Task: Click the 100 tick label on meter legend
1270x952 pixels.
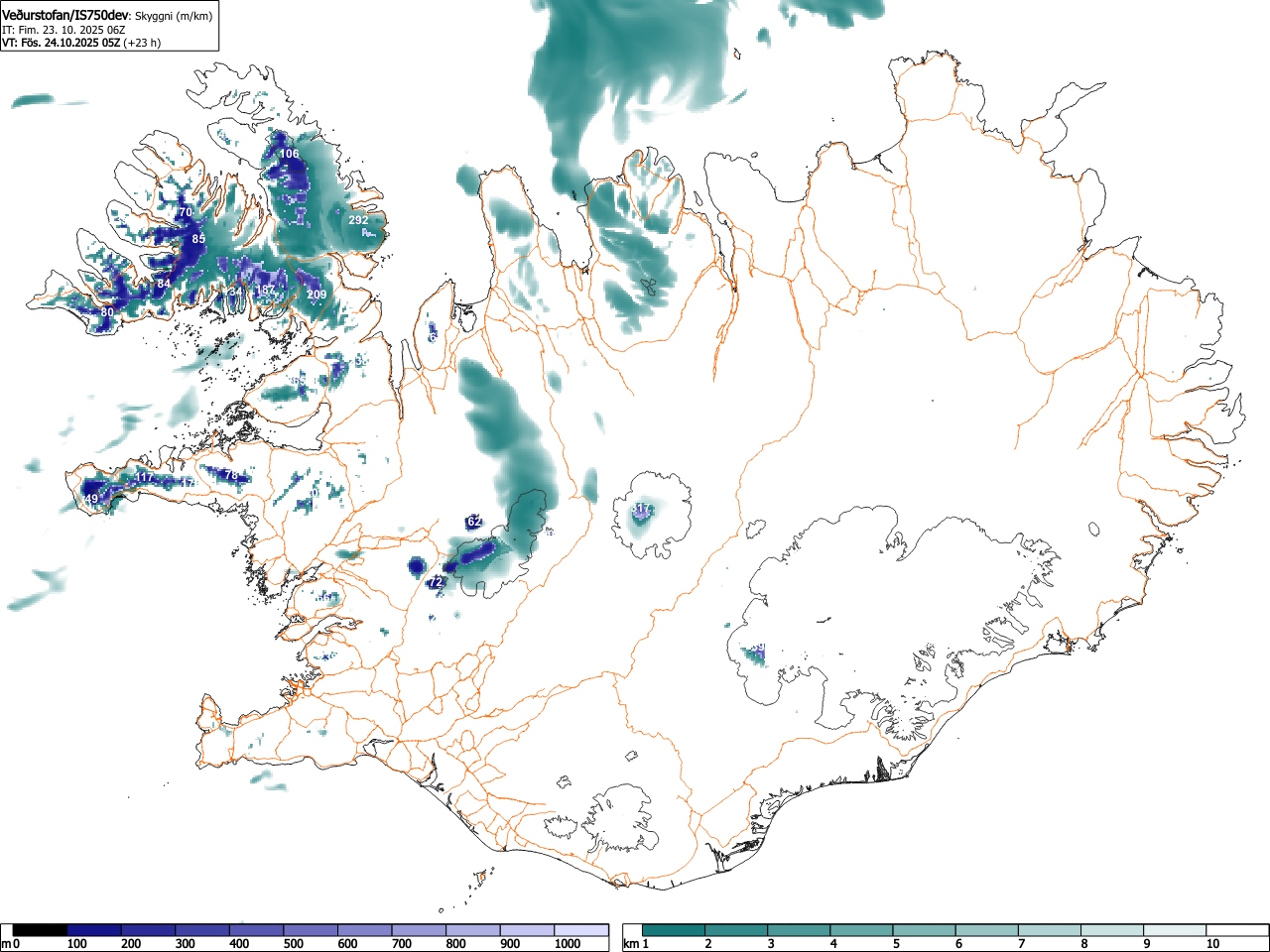Action: click(76, 944)
